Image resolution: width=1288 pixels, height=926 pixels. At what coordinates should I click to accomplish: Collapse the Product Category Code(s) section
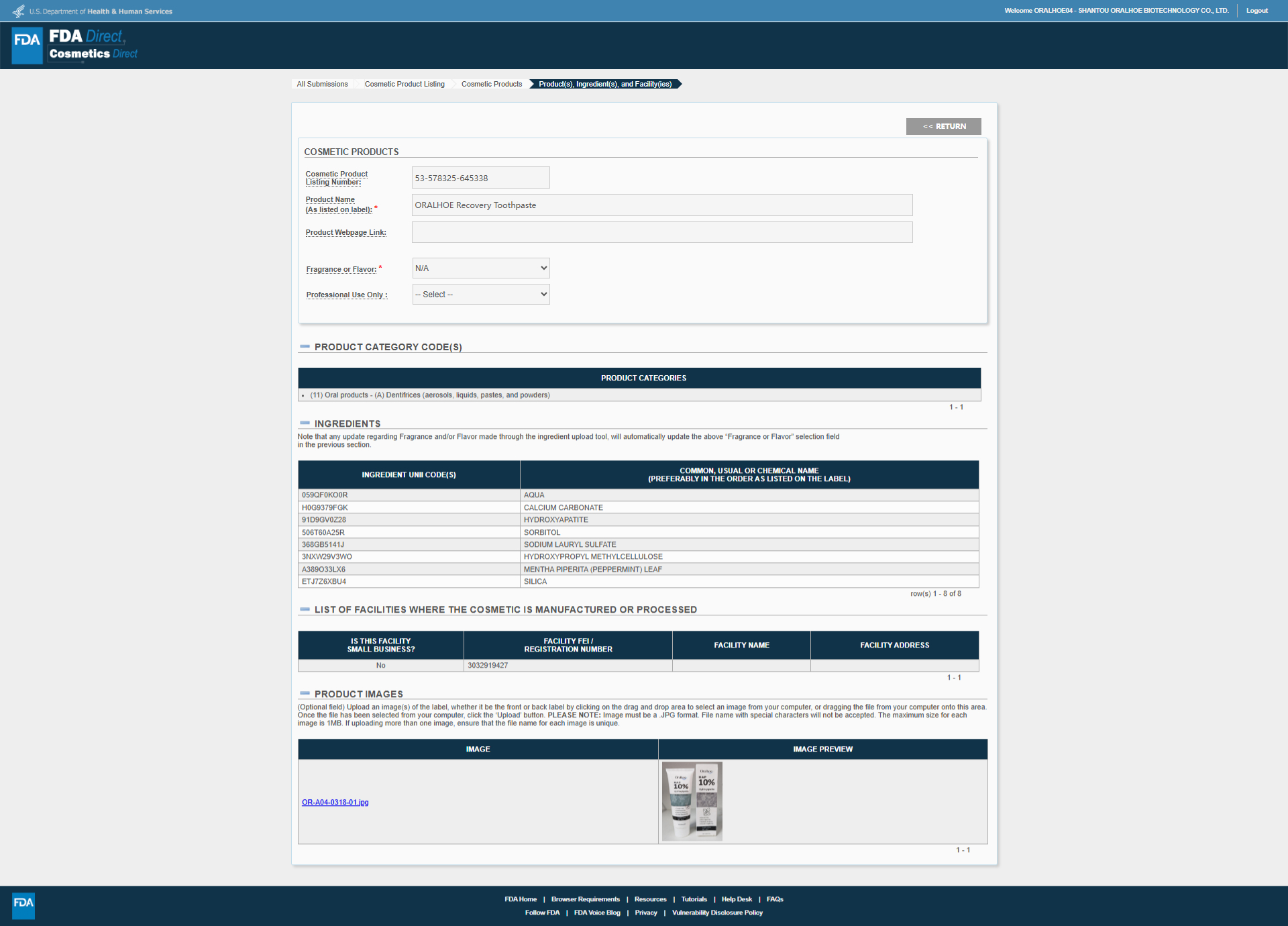305,347
